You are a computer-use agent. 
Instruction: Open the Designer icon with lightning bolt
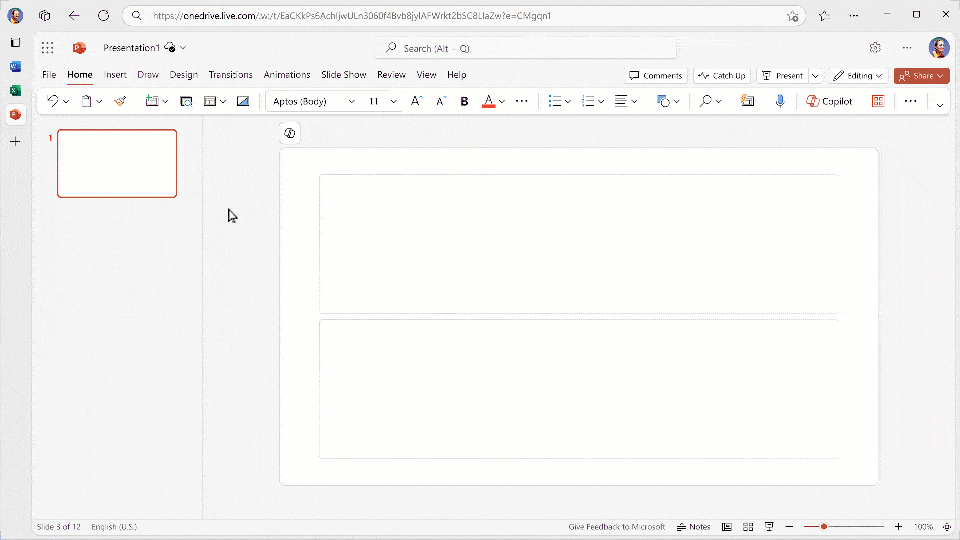point(748,101)
